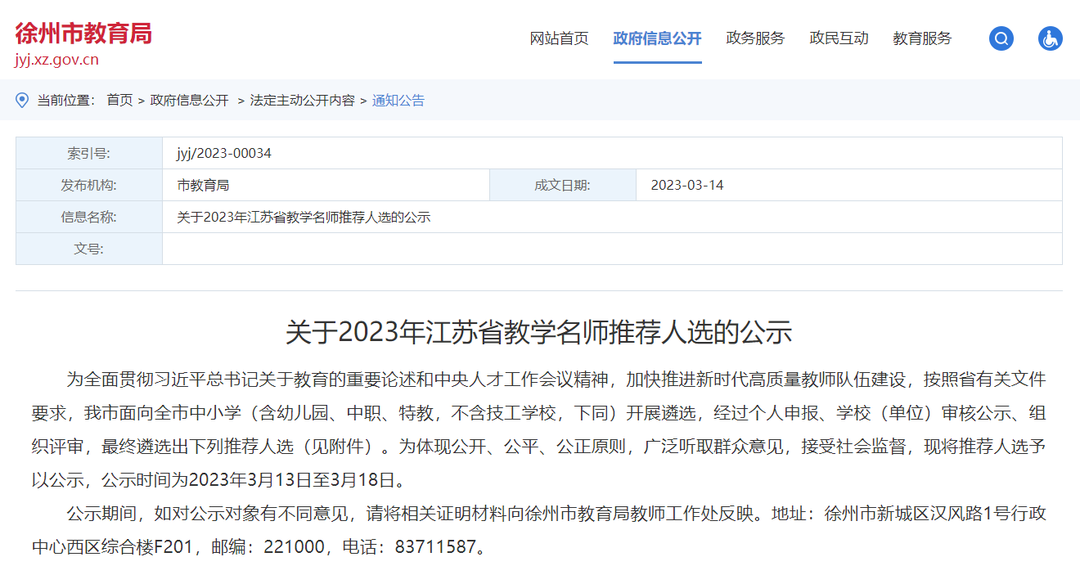Click the location pin icon
This screenshot has height=575, width=1080.
coord(22,101)
